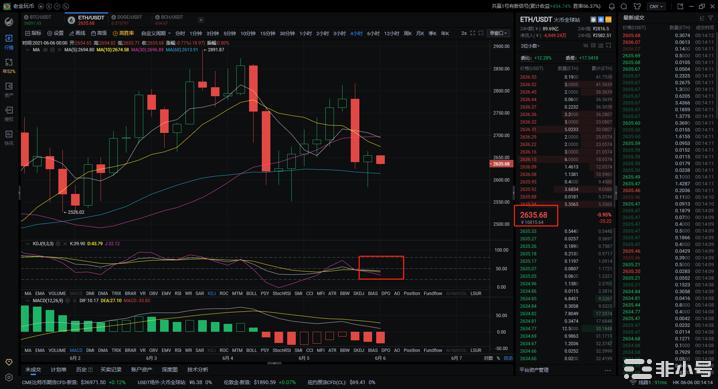Open the 指标 indicators toolbar button

pos(33,33)
